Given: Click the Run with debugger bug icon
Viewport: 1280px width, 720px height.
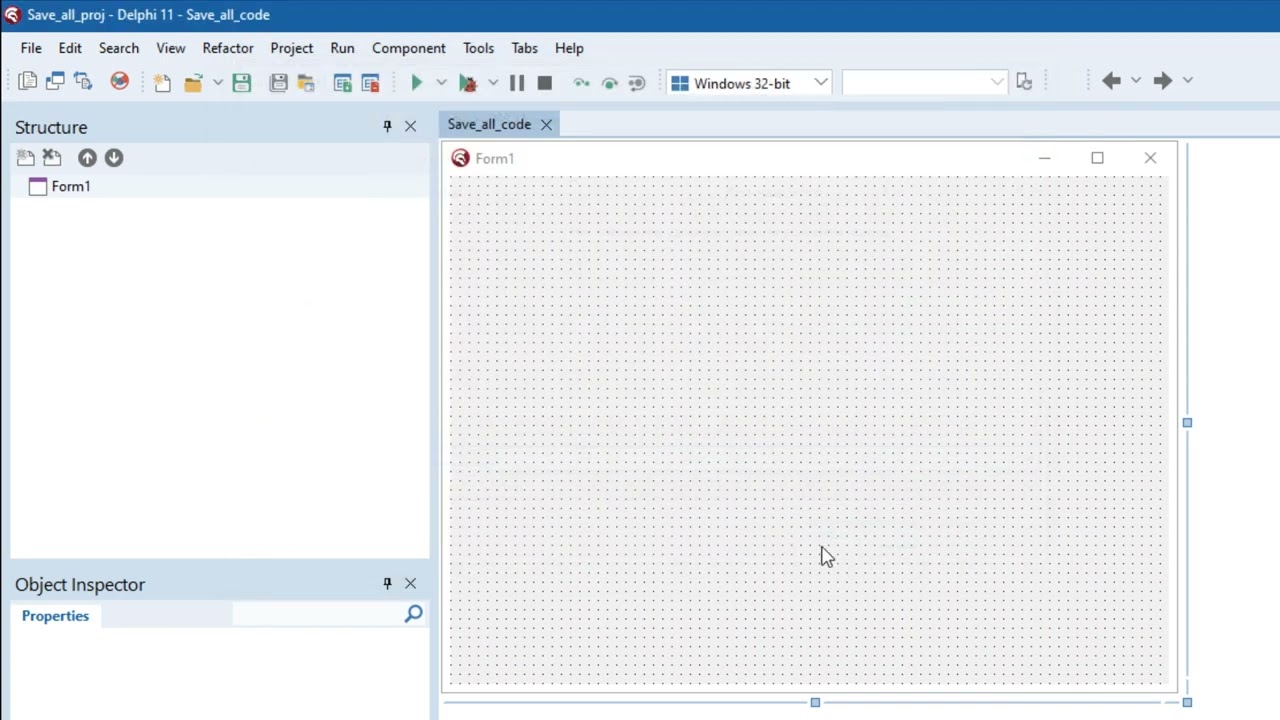Looking at the screenshot, I should click(468, 83).
